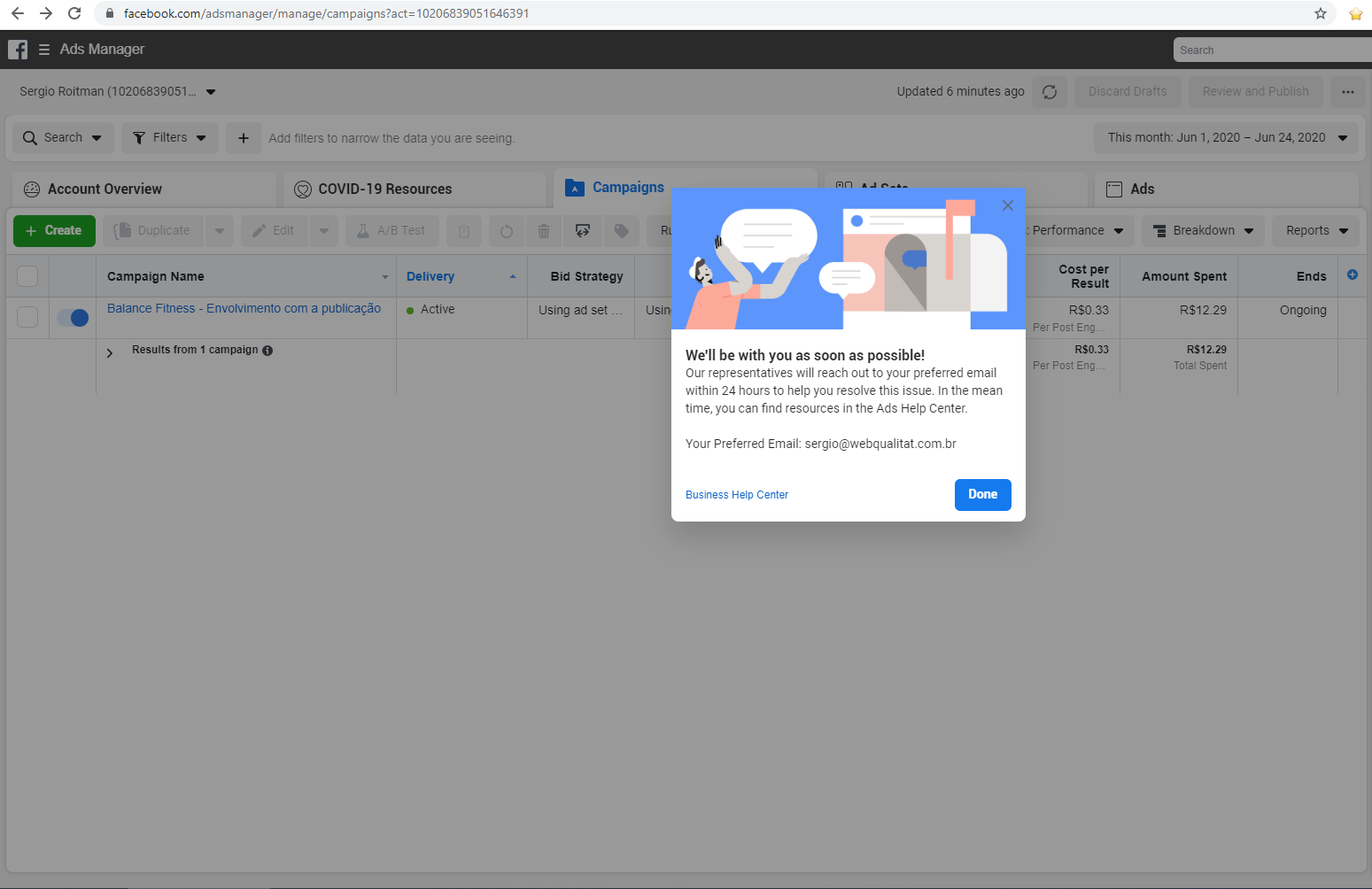
Task: Open the Search dropdown in filter bar
Action: [63, 138]
